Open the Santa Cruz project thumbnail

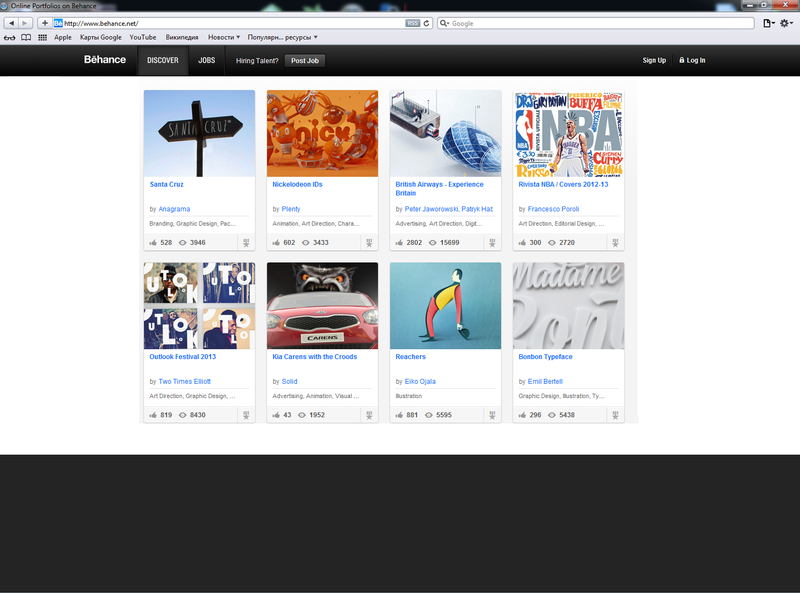199,133
